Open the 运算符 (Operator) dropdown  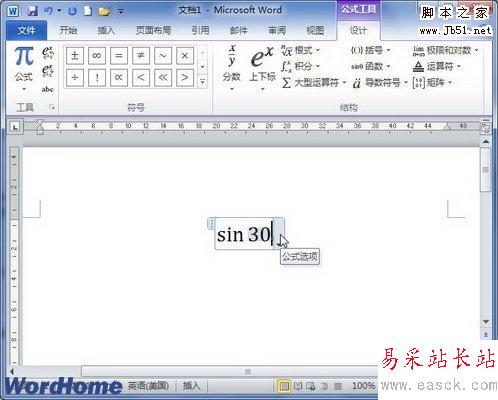[437, 66]
